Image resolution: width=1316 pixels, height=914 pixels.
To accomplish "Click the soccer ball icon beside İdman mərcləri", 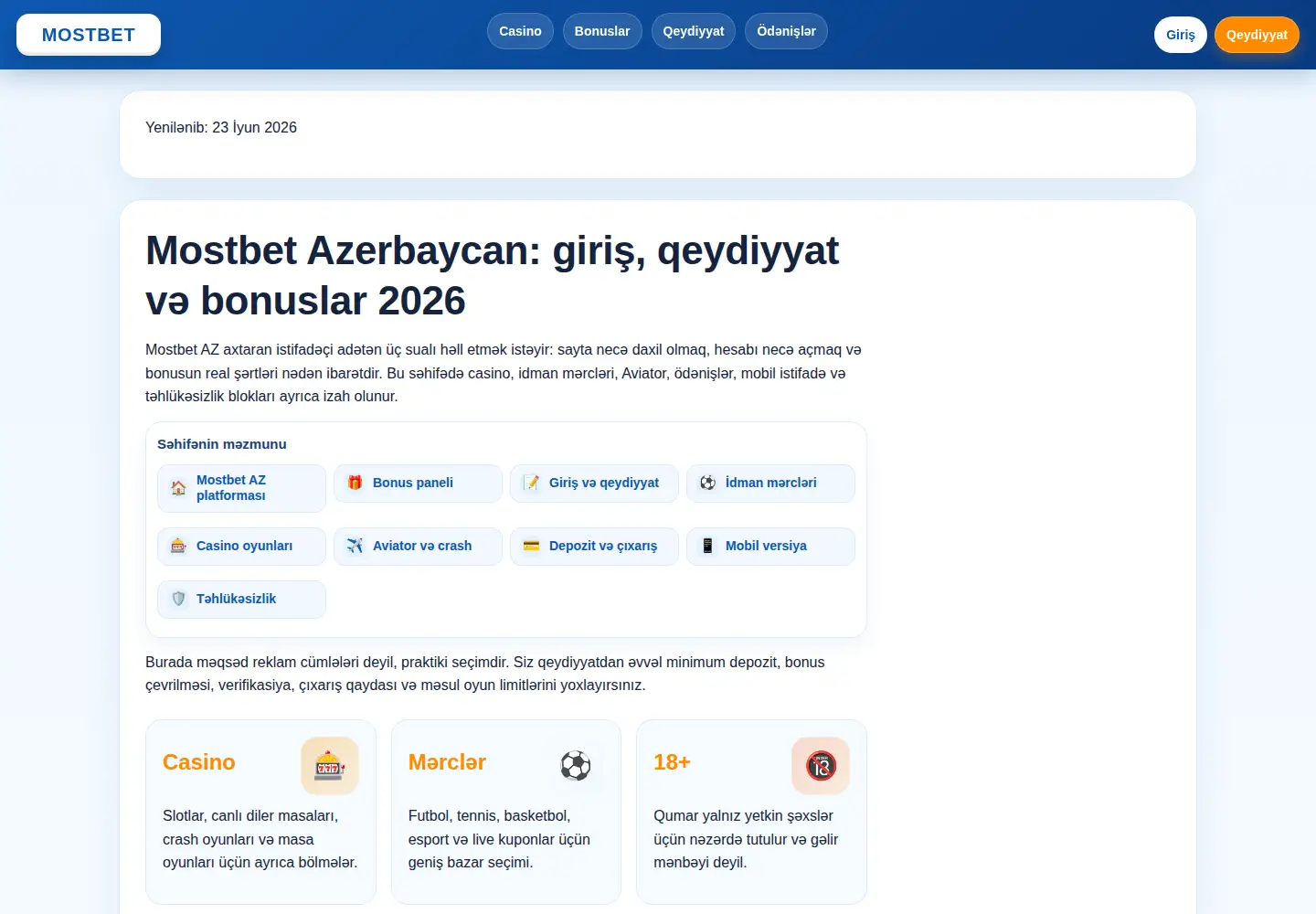I will [707, 483].
